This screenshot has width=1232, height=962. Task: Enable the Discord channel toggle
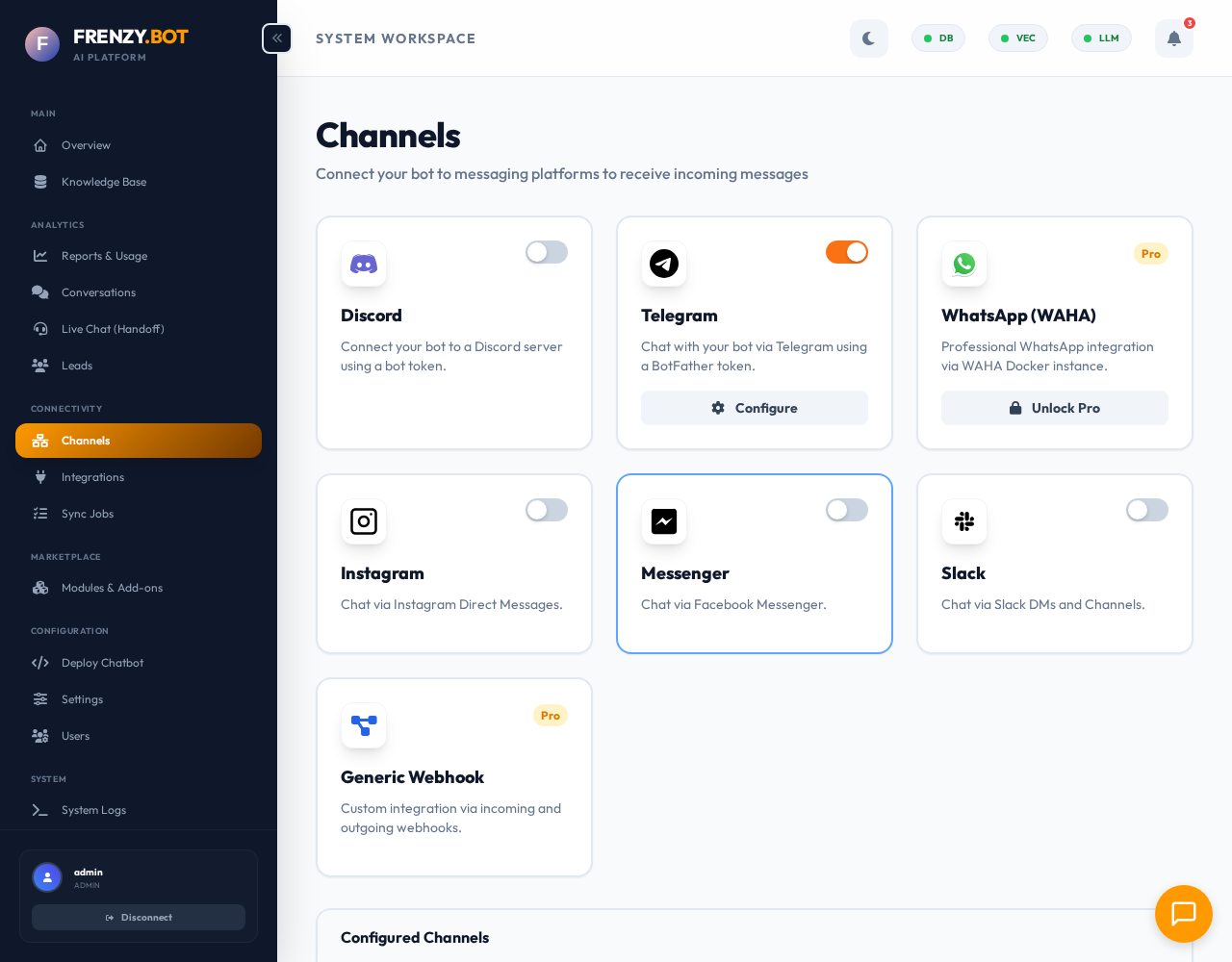pyautogui.click(x=547, y=252)
